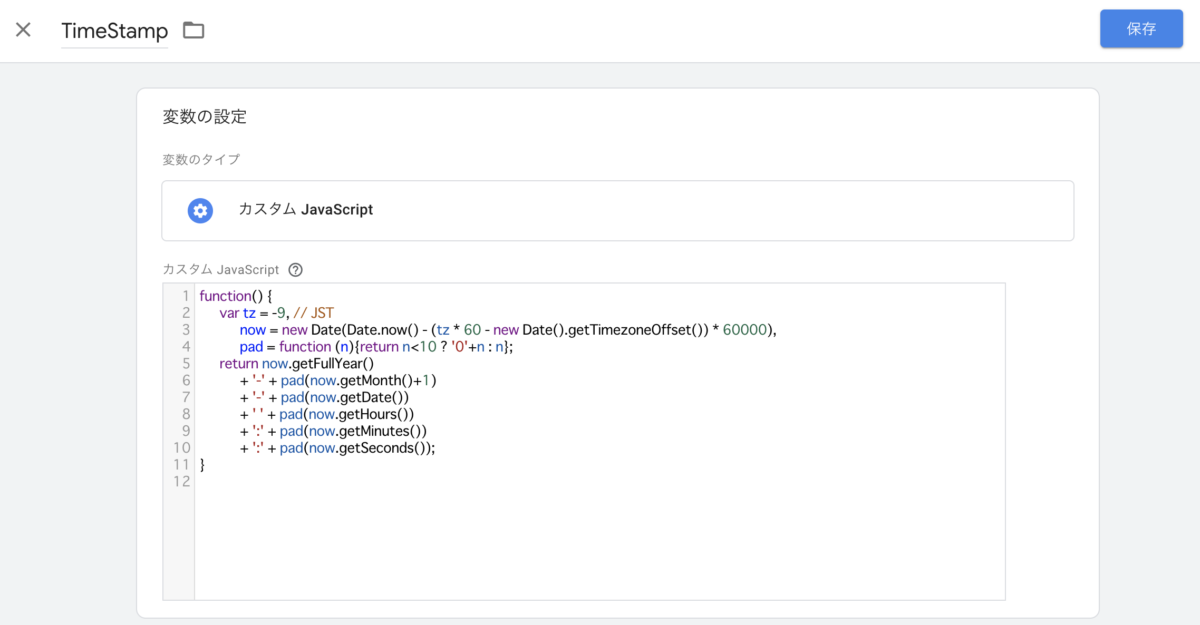Click the 変数の設定 section heading
The height and width of the screenshot is (625, 1200).
coord(205,117)
